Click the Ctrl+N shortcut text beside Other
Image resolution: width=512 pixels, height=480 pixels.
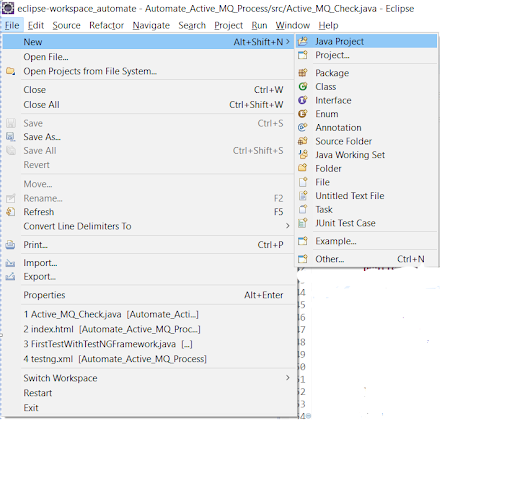(x=411, y=259)
